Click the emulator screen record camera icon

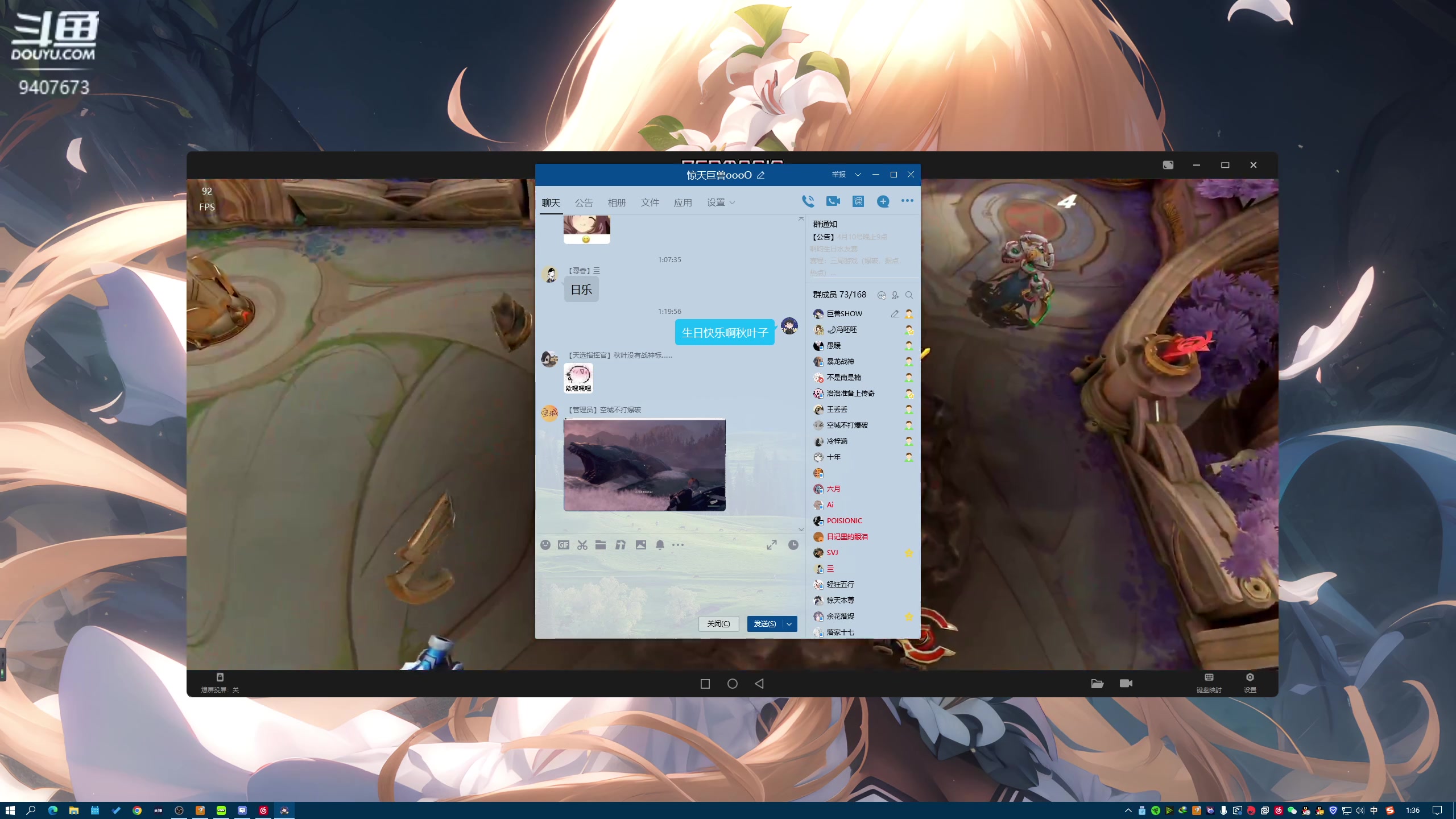[1126, 683]
